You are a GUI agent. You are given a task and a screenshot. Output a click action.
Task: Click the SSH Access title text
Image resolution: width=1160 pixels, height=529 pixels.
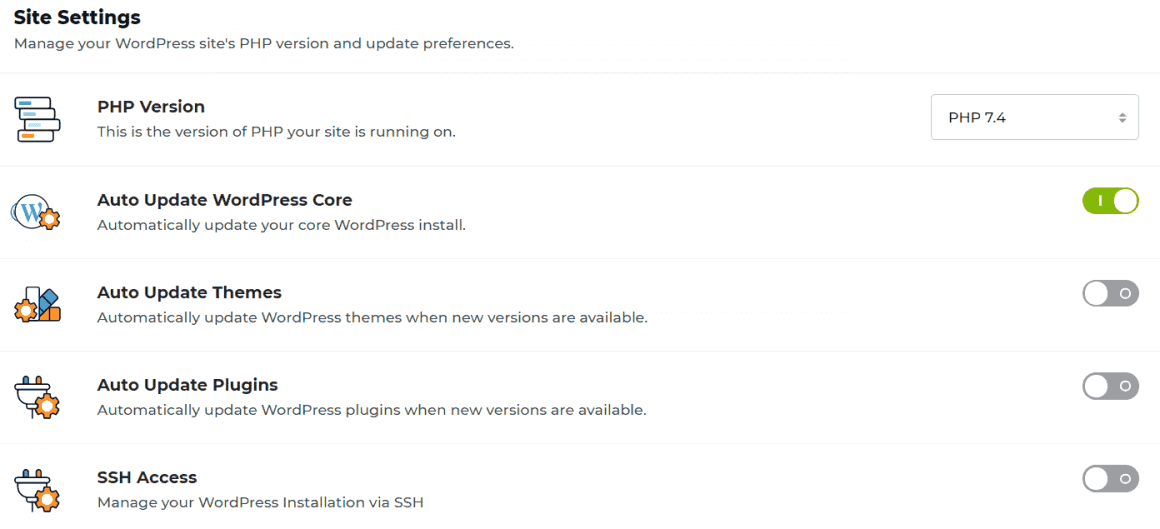click(x=147, y=477)
